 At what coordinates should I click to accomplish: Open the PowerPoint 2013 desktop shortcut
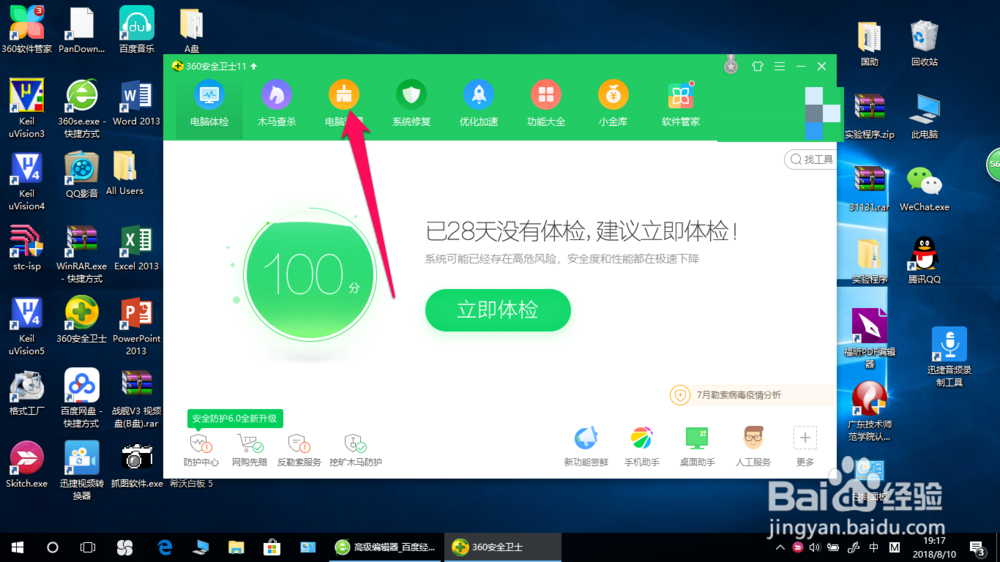(x=136, y=326)
